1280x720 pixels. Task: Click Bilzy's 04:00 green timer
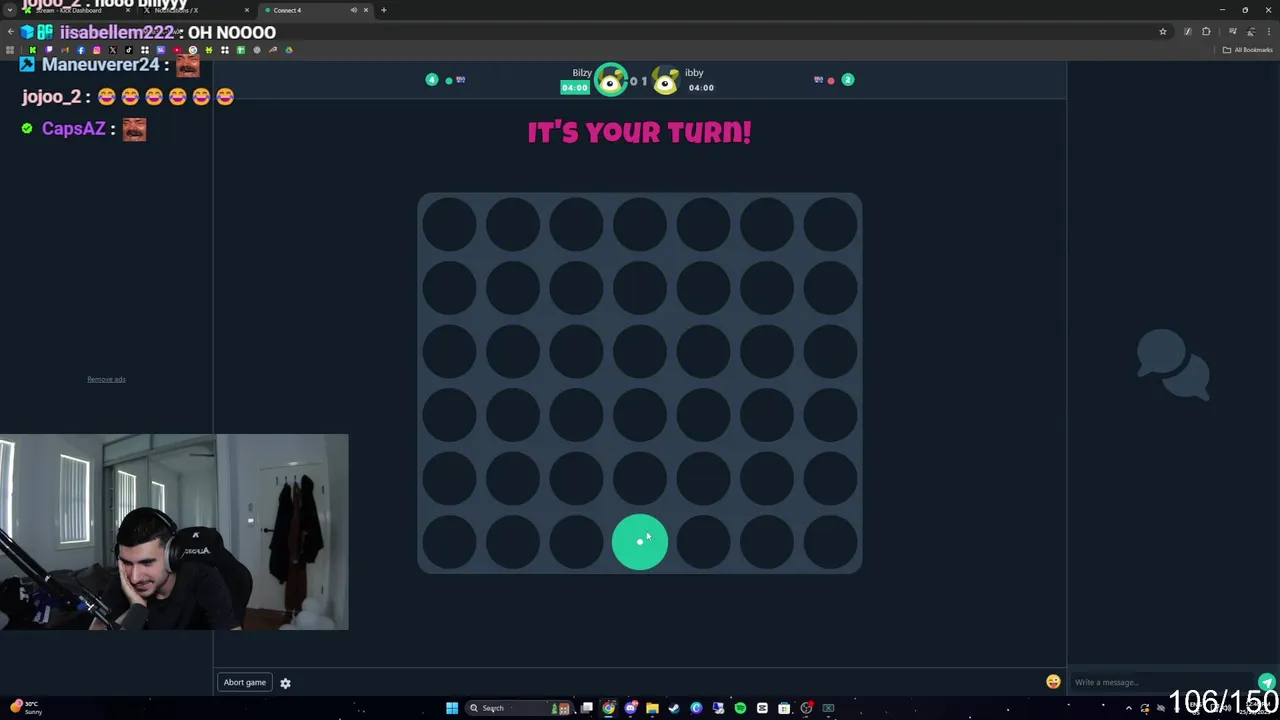tap(575, 87)
